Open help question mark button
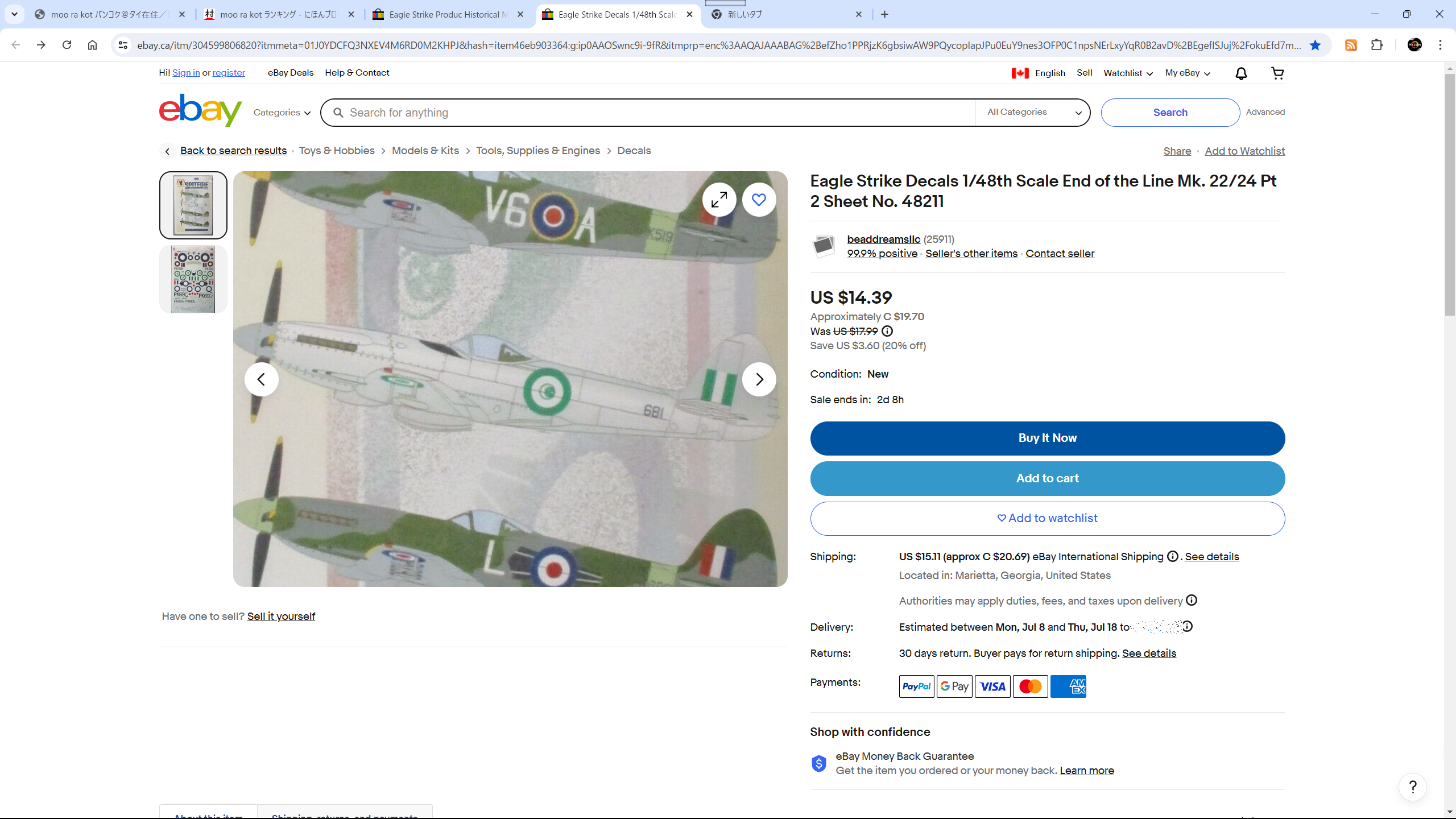The width and height of the screenshot is (1456, 819). 1413,787
